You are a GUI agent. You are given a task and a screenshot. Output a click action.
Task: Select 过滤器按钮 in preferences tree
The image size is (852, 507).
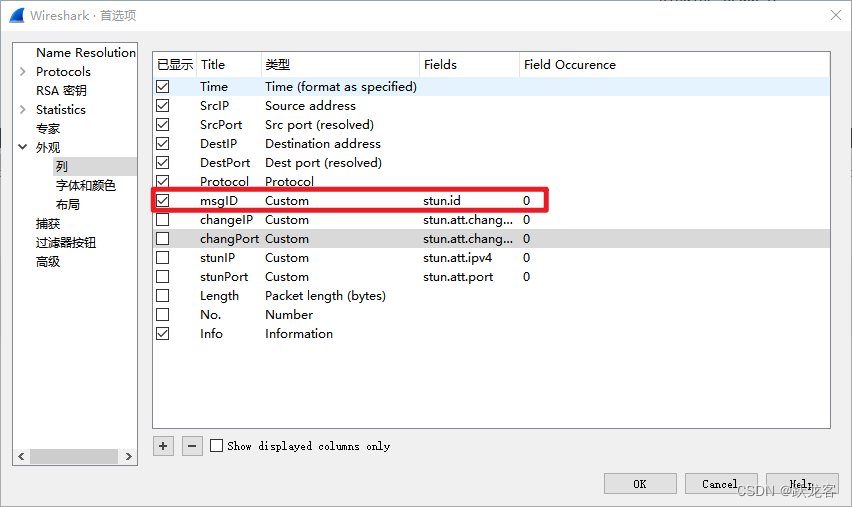(66, 242)
